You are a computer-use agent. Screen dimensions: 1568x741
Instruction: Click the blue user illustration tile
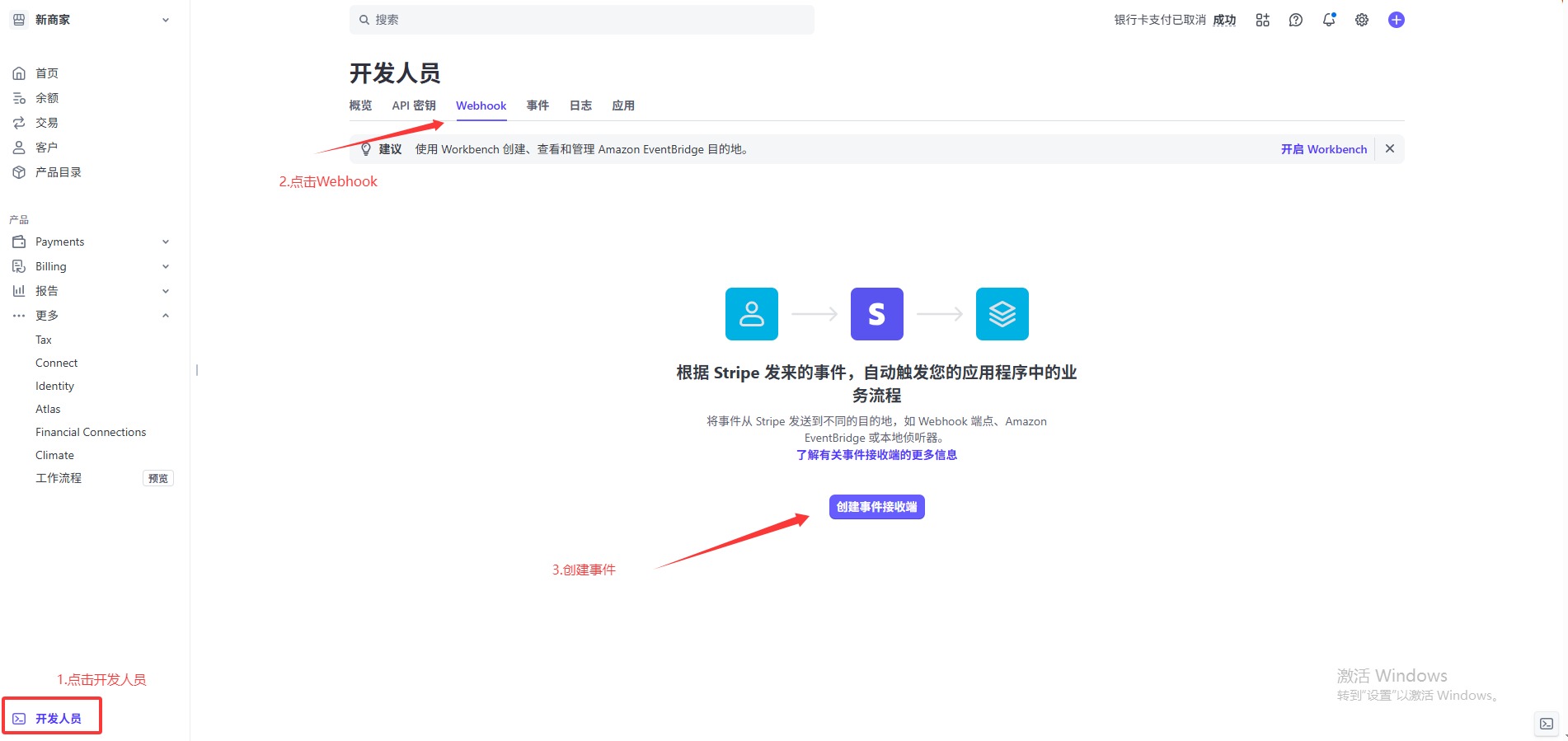(x=752, y=314)
